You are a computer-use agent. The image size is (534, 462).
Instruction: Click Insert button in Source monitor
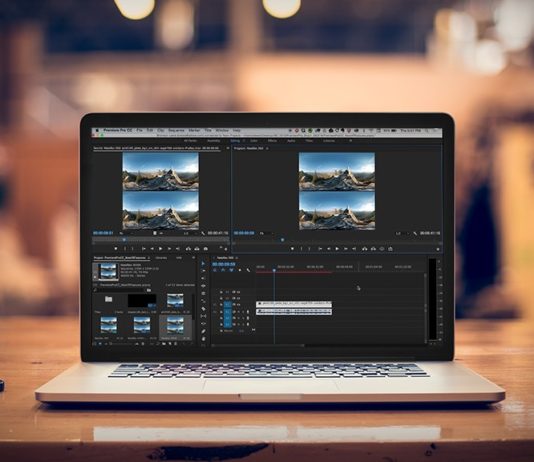pos(188,249)
